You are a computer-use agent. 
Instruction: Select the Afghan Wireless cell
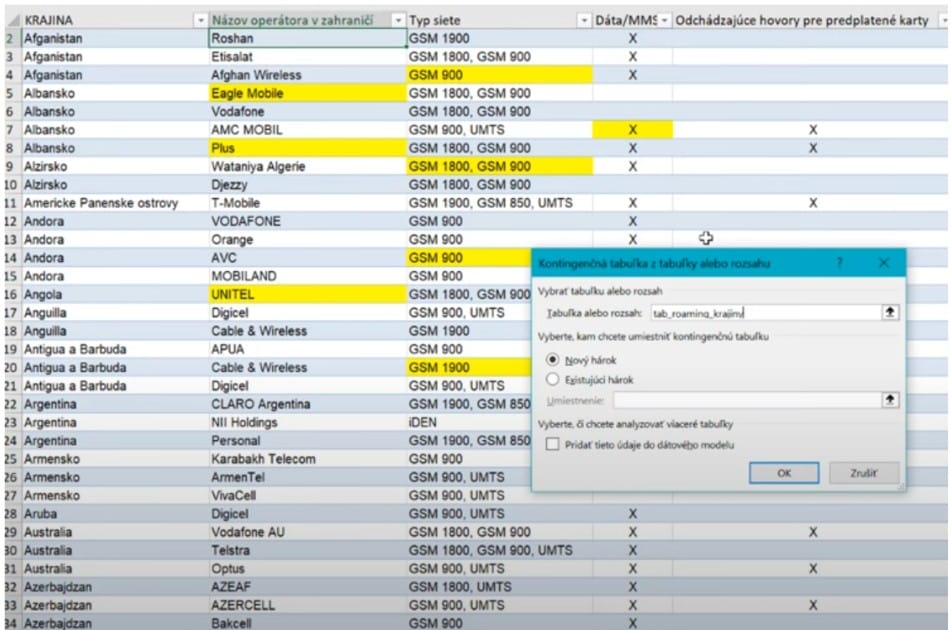pos(308,75)
